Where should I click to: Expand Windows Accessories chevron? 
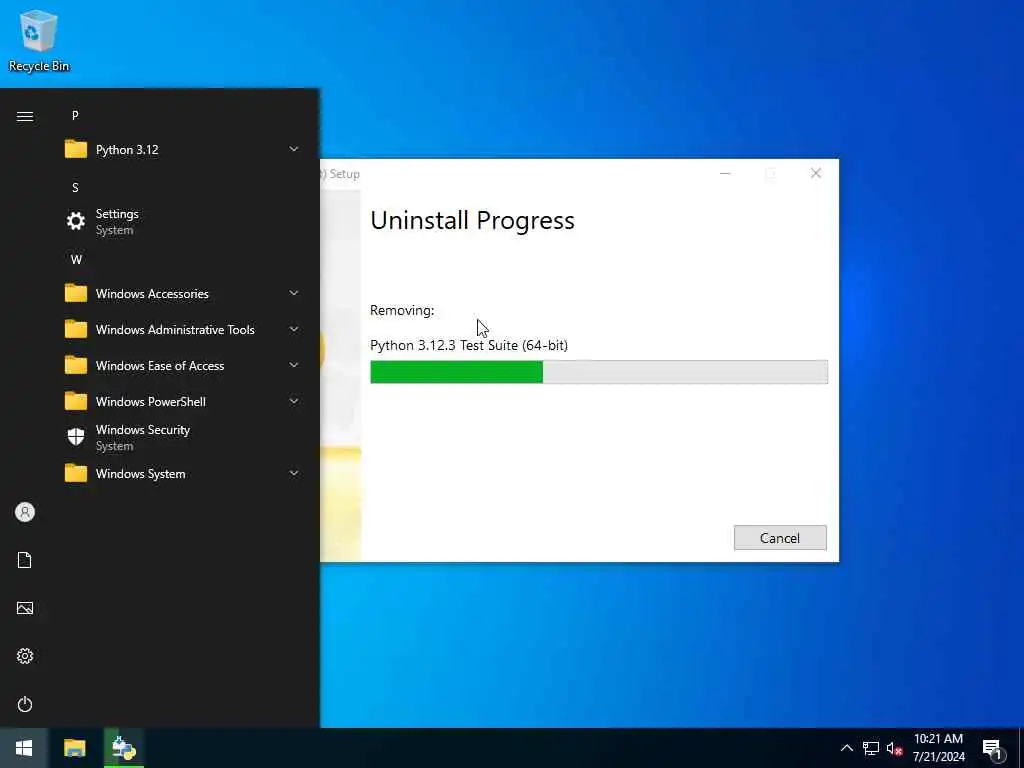[294, 293]
